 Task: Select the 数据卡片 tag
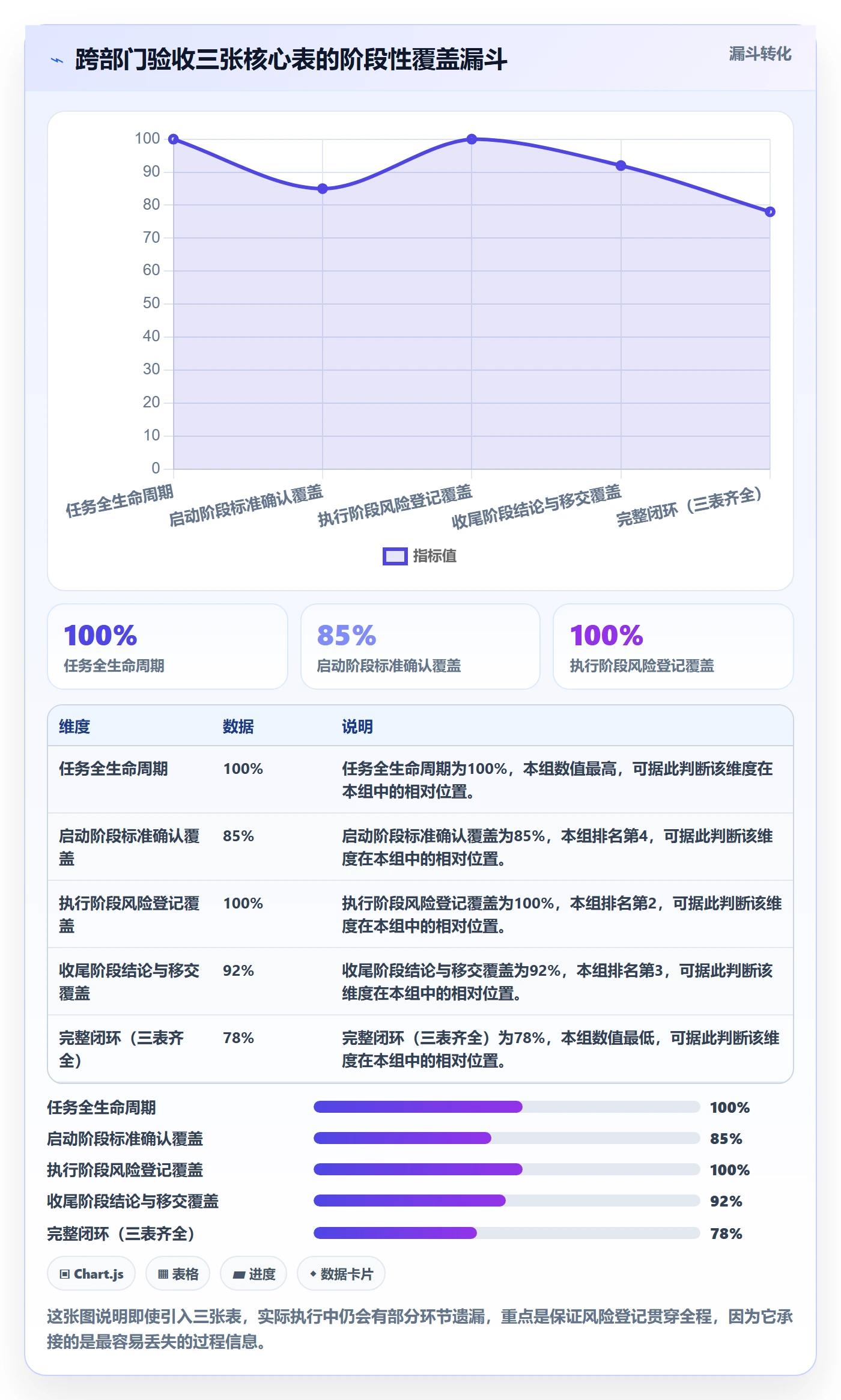pos(341,1274)
